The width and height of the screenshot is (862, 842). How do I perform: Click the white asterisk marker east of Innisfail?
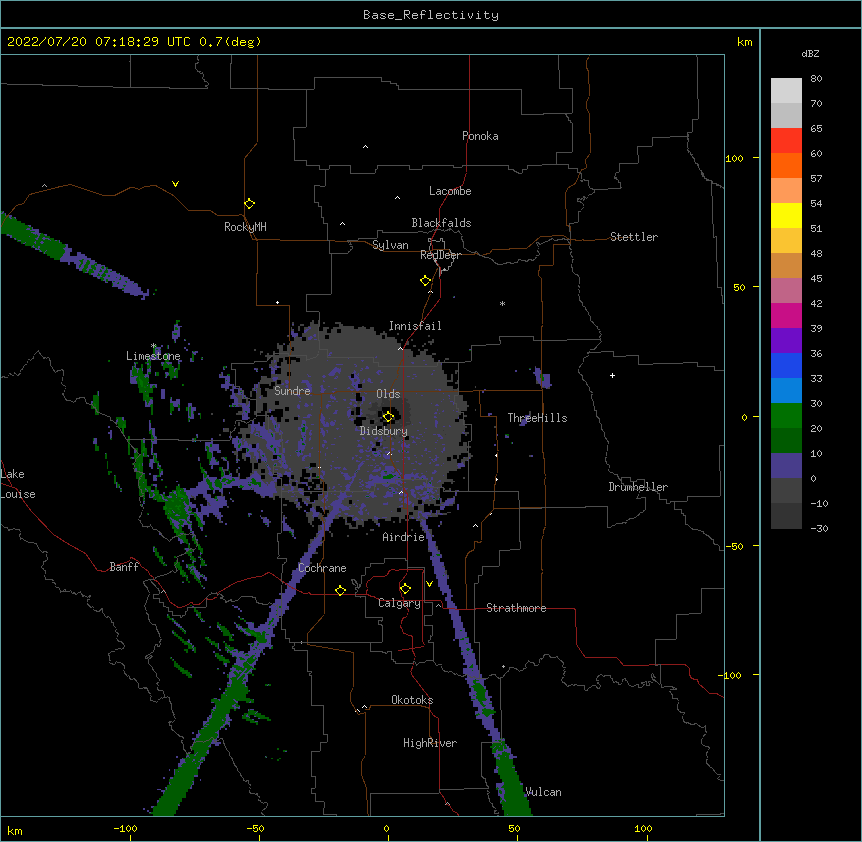[x=502, y=303]
